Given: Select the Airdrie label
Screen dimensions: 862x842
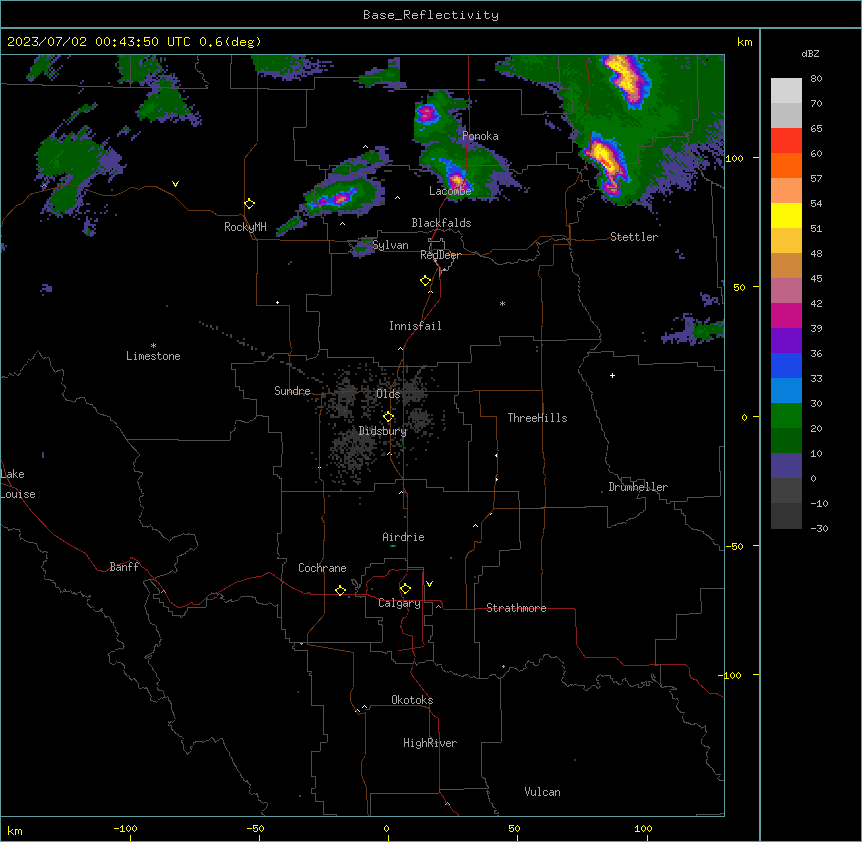Looking at the screenshot, I should coord(403,537).
